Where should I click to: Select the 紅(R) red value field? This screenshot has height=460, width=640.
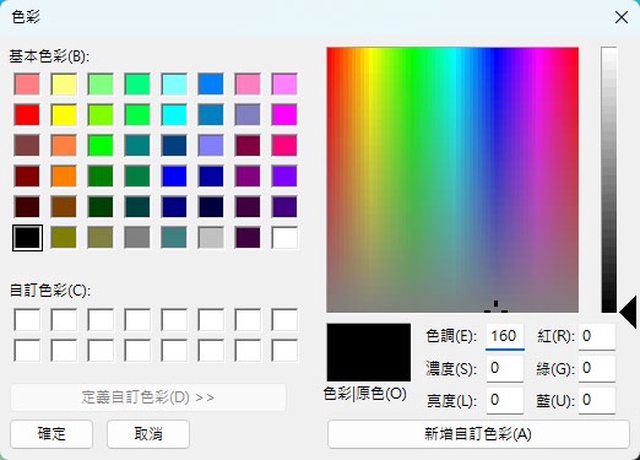(596, 336)
